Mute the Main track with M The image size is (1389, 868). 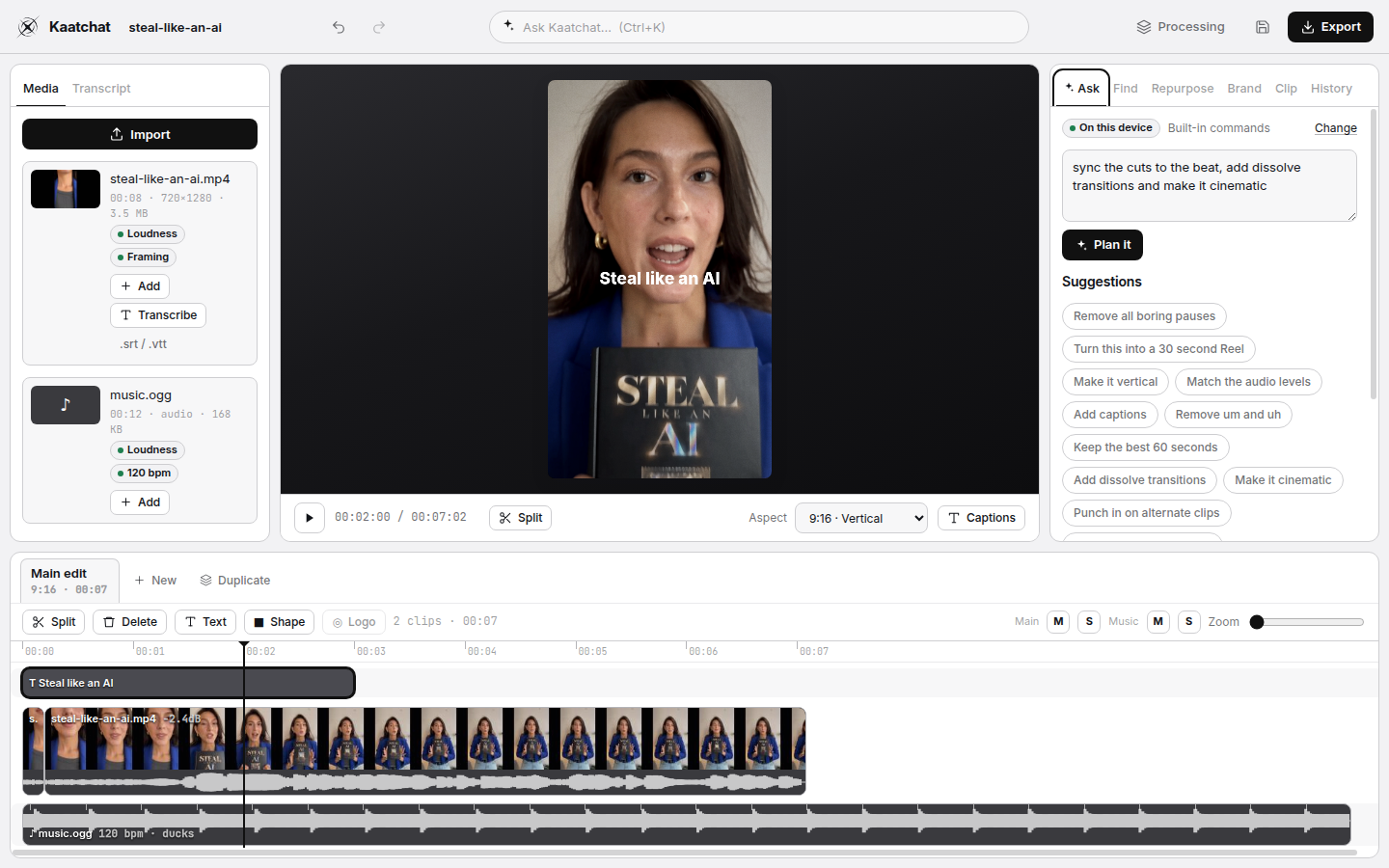point(1059,622)
